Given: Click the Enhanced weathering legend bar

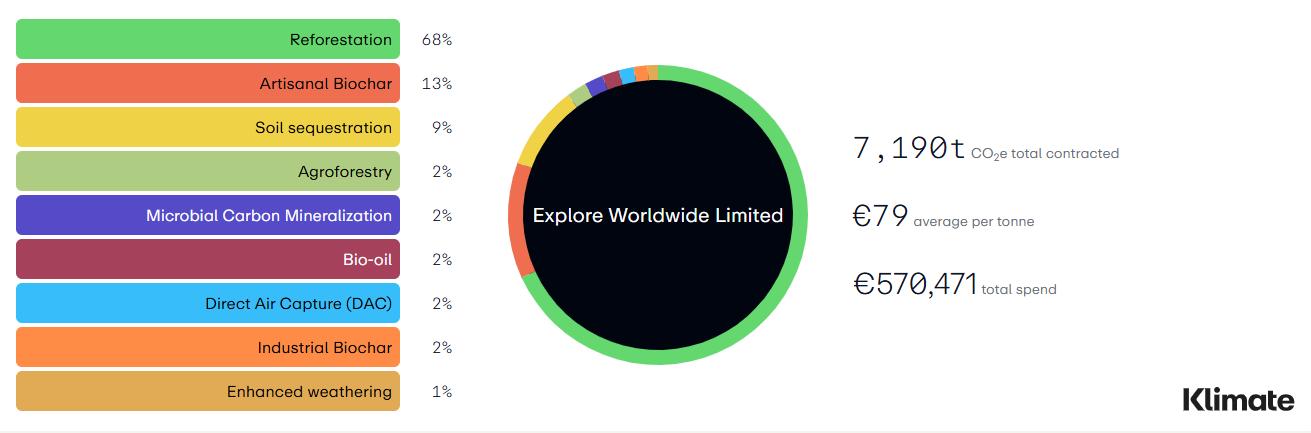Looking at the screenshot, I should (208, 392).
